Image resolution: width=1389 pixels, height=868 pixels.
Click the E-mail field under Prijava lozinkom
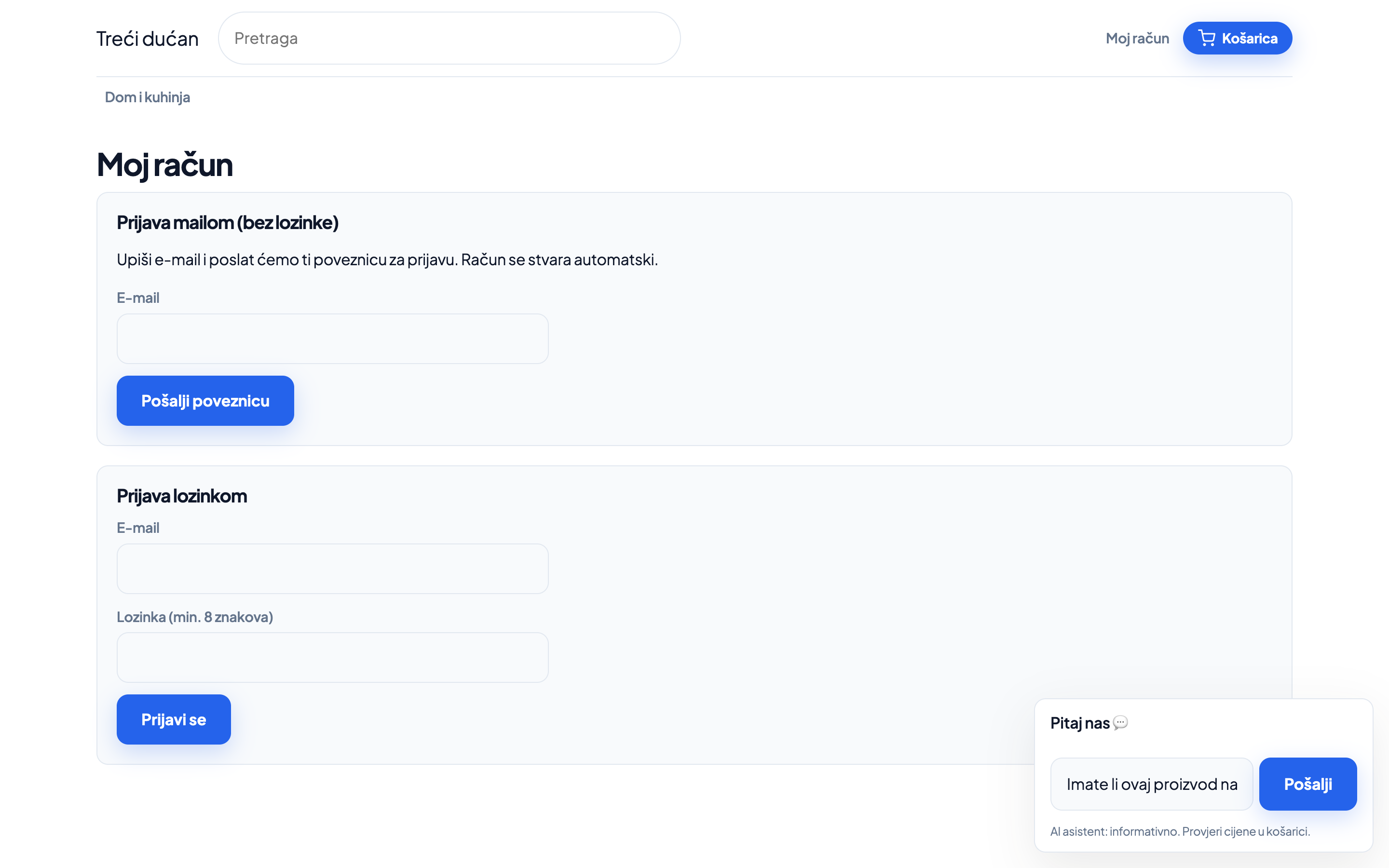(332, 569)
